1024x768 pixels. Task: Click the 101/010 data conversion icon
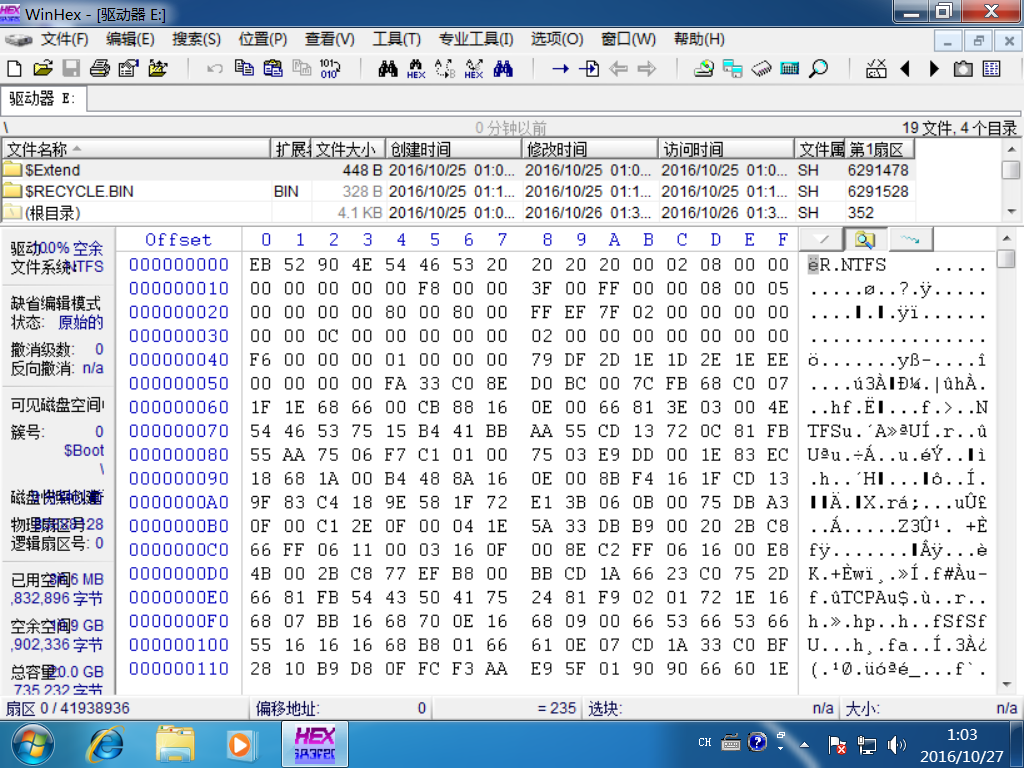(x=330, y=69)
